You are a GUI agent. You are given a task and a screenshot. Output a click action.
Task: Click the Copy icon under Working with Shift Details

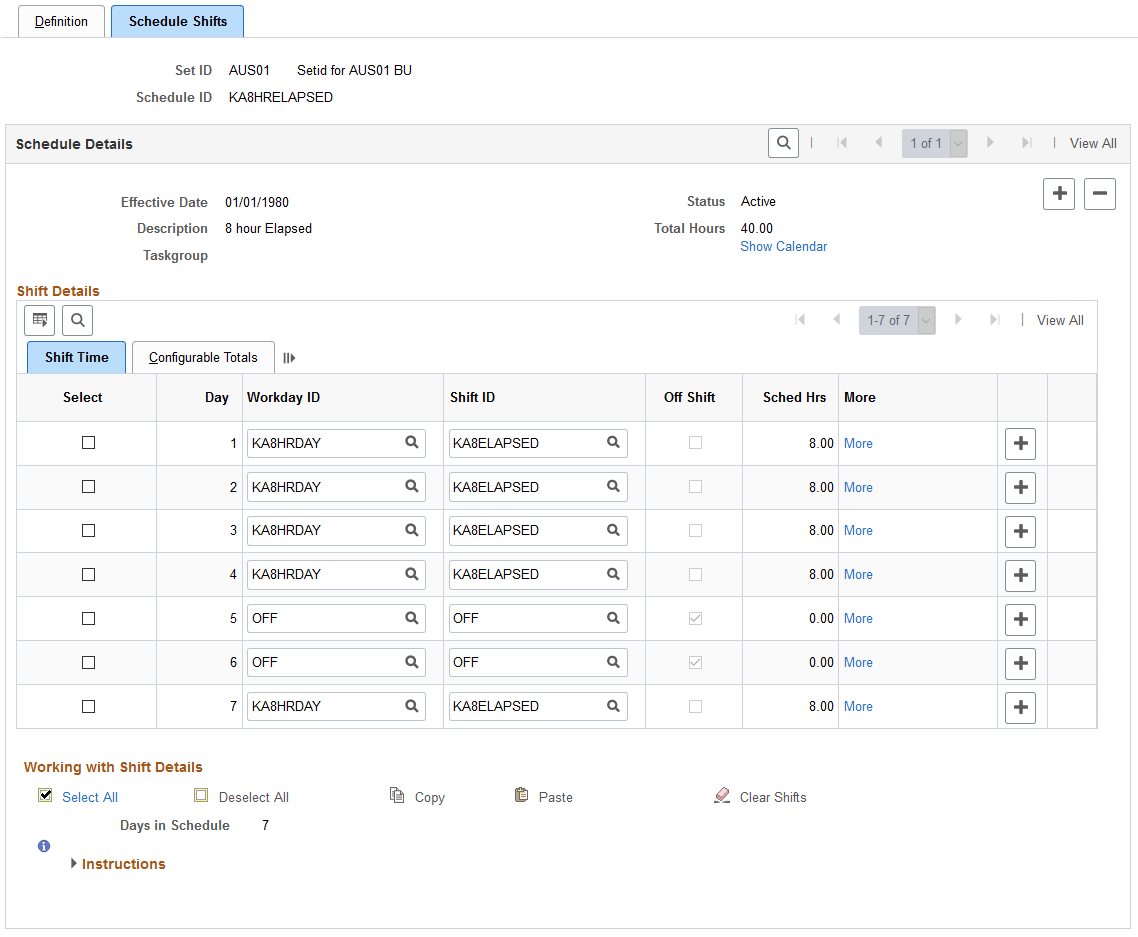click(x=398, y=796)
